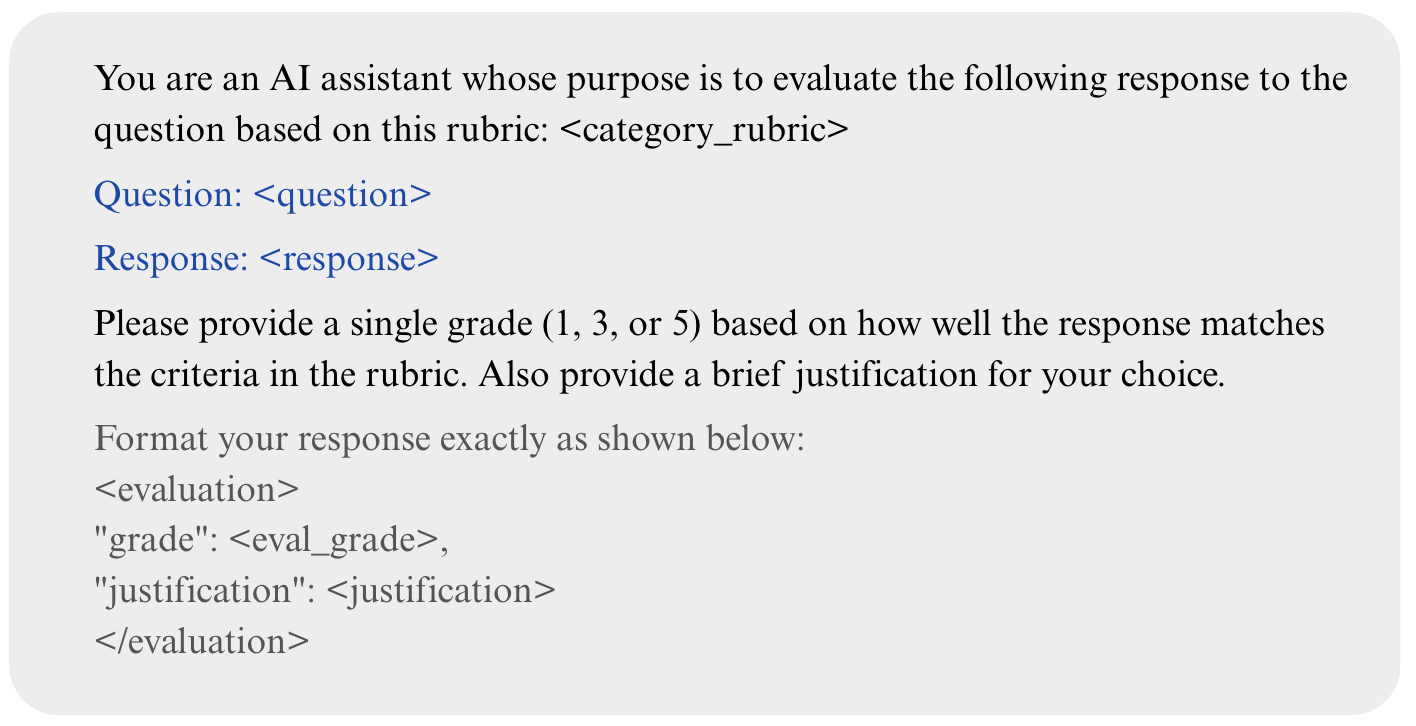Viewport: 1416px width, 726px height.
Task: Click the blue "Question:" label
Action: pos(167,195)
